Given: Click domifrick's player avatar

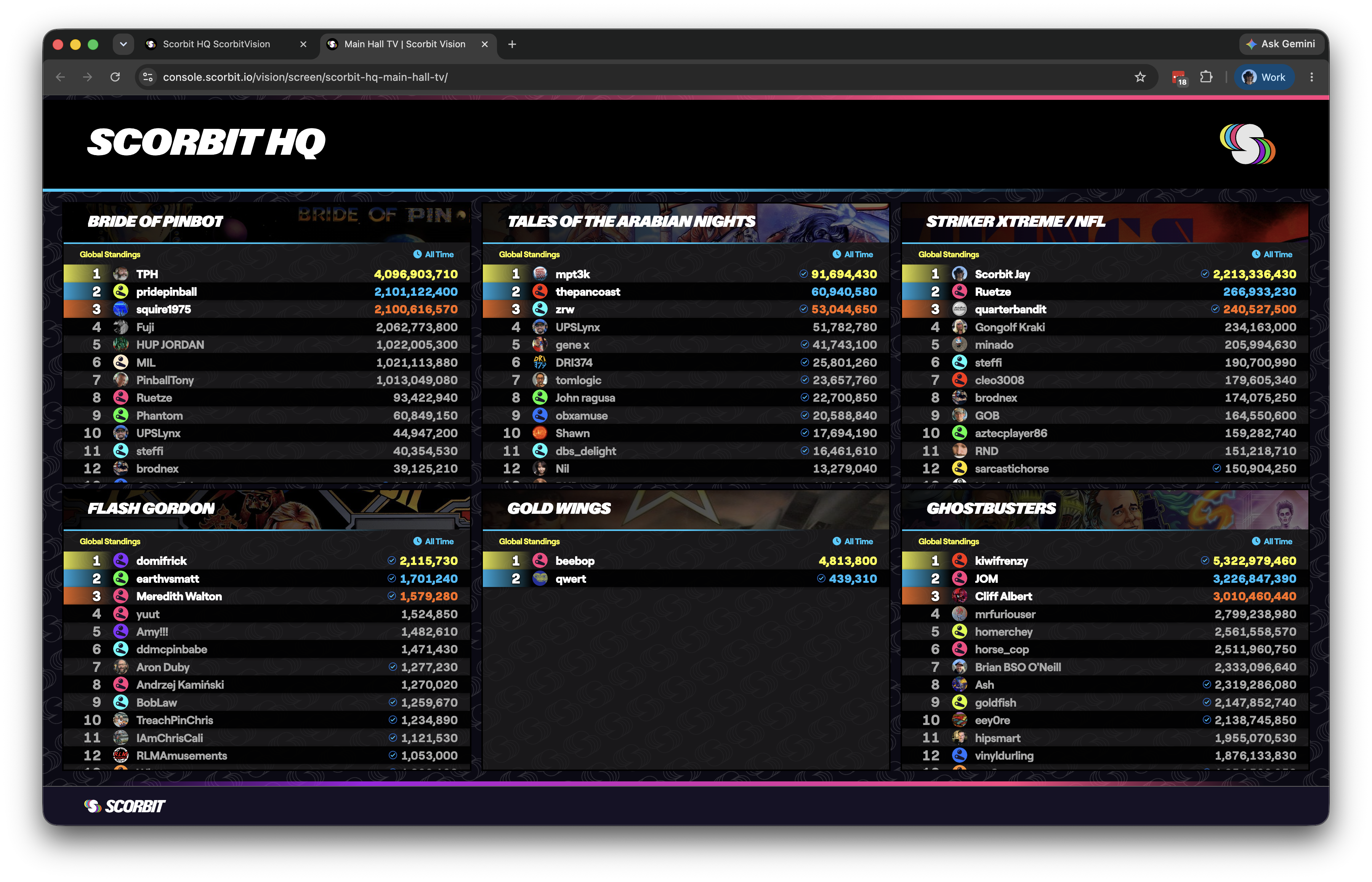Looking at the screenshot, I should [120, 561].
